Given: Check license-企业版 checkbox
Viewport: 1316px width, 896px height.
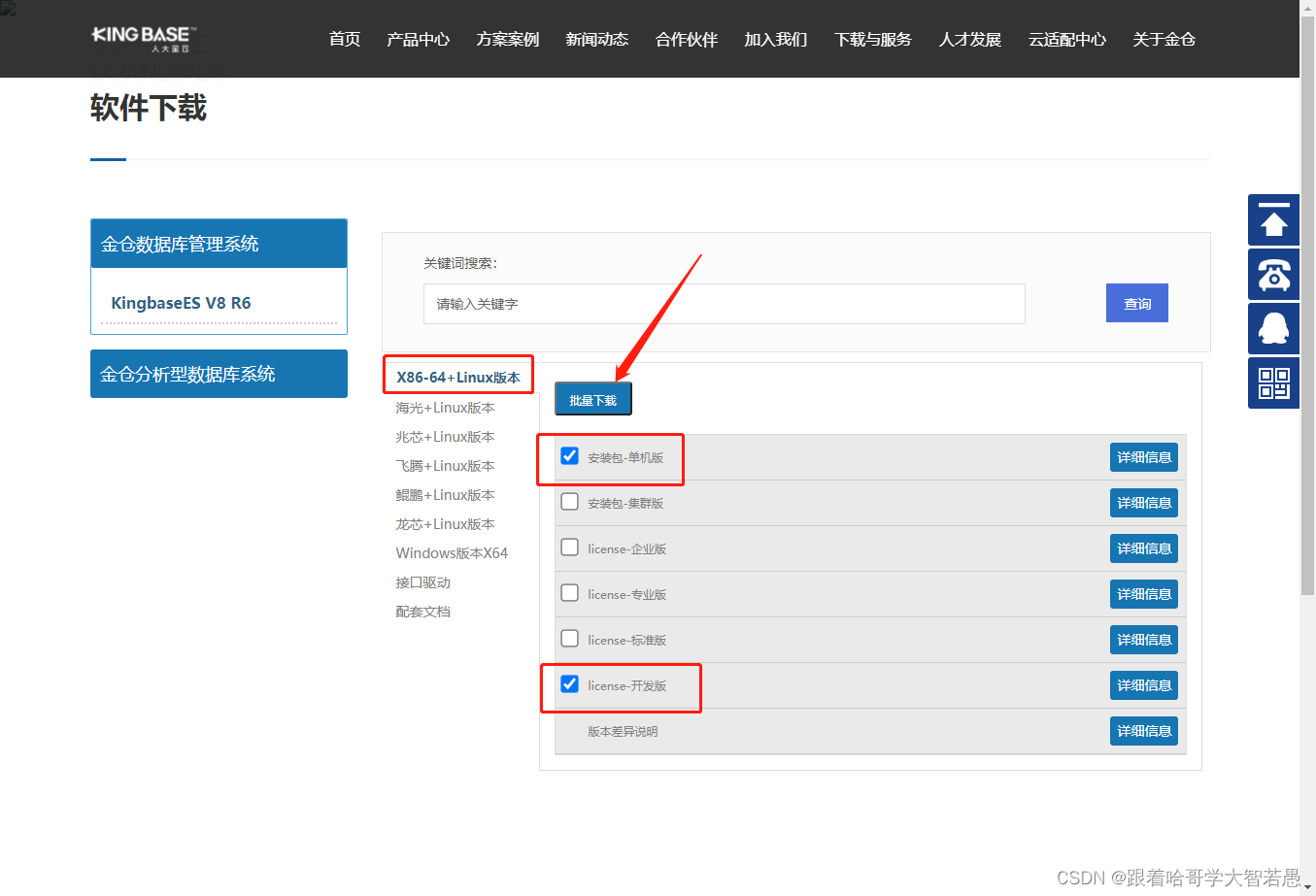Looking at the screenshot, I should [570, 548].
